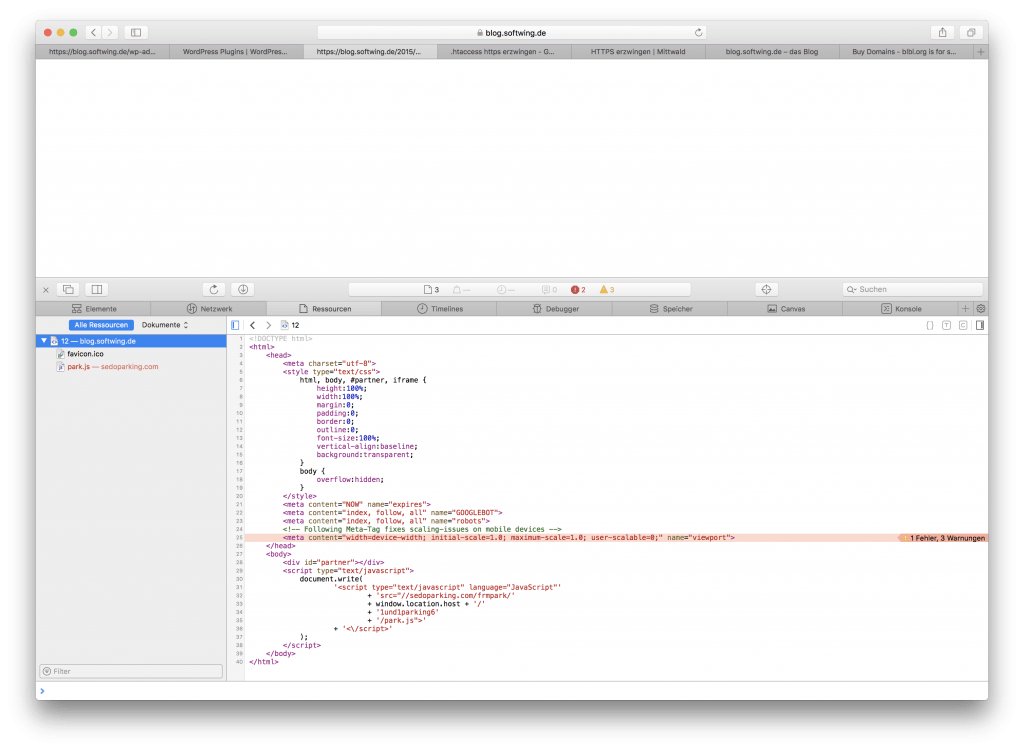The width and height of the screenshot is (1024, 751).
Task: Add a new inspector tab with plus
Action: point(965,309)
